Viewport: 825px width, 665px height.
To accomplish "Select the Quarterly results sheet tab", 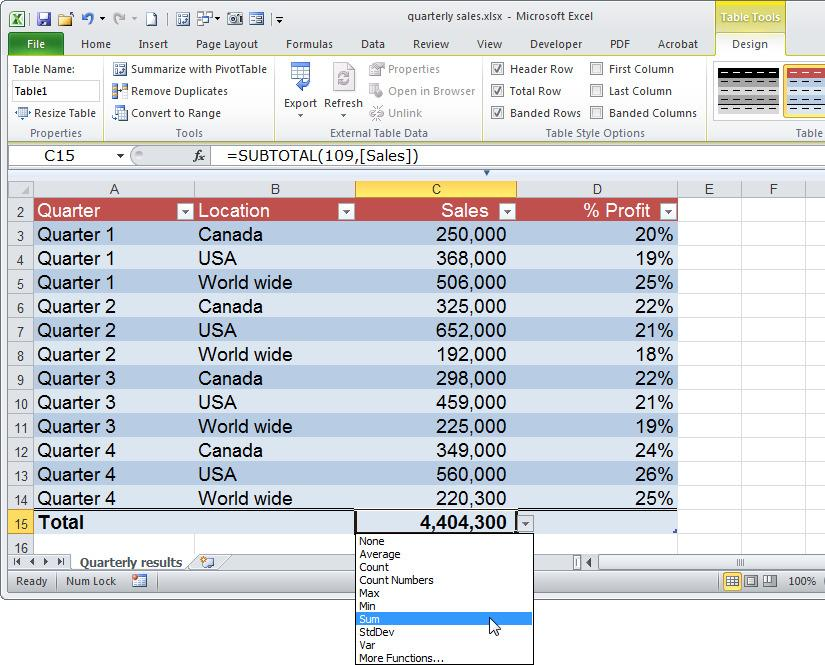I will coord(131,562).
